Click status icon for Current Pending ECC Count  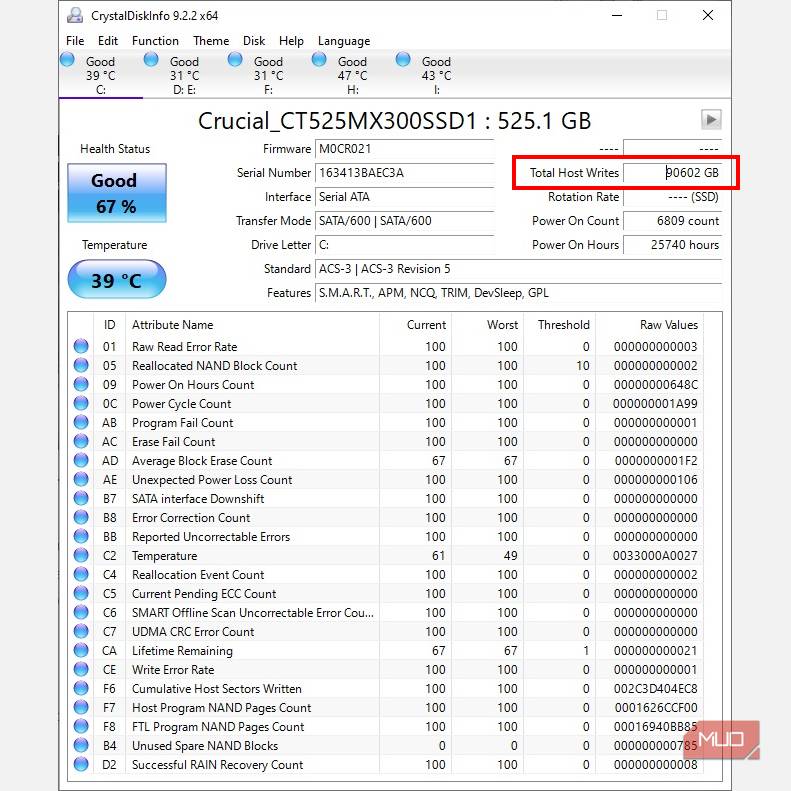pyautogui.click(x=81, y=593)
